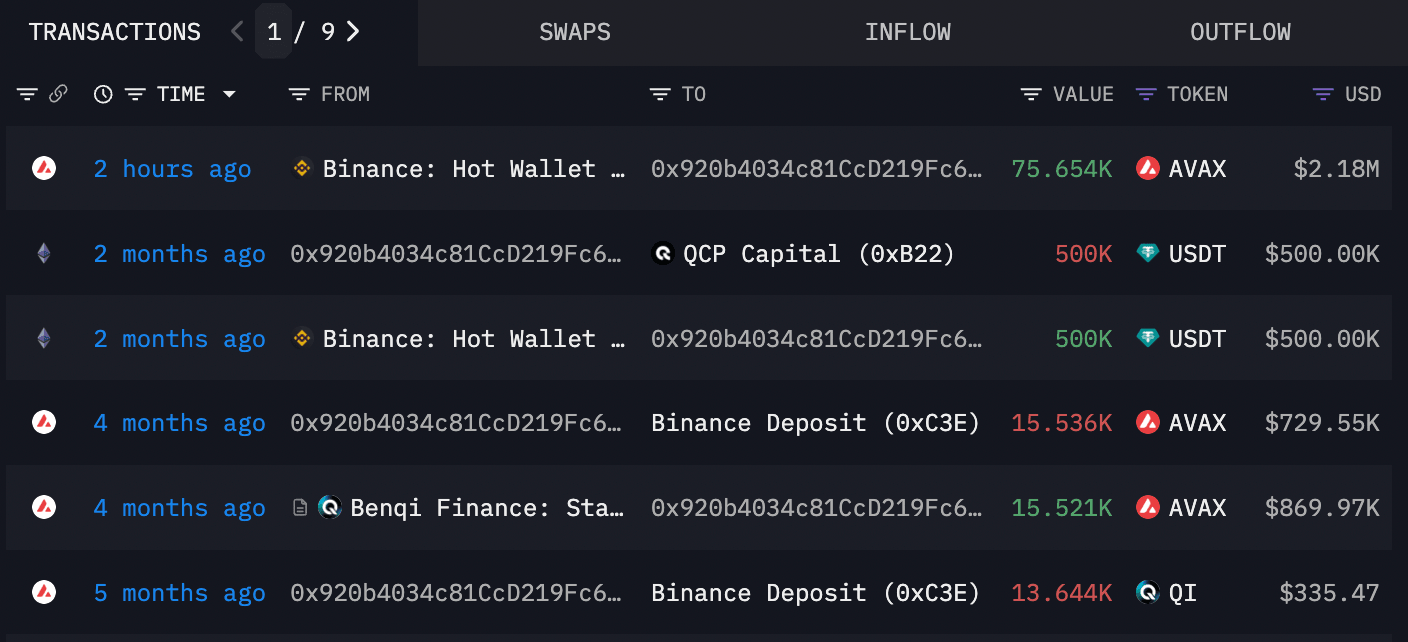
Task: Click the QI token icon in the last row
Action: click(1148, 593)
